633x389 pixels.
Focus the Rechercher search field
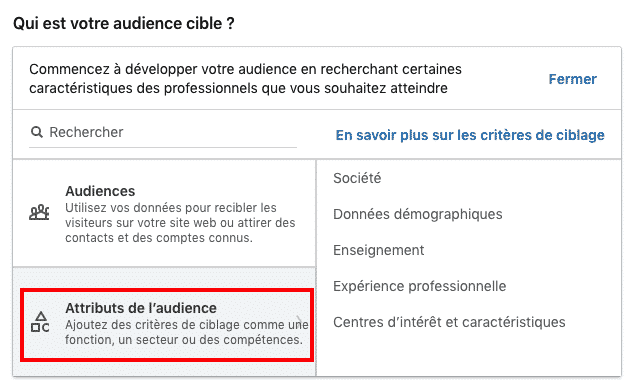[163, 133]
